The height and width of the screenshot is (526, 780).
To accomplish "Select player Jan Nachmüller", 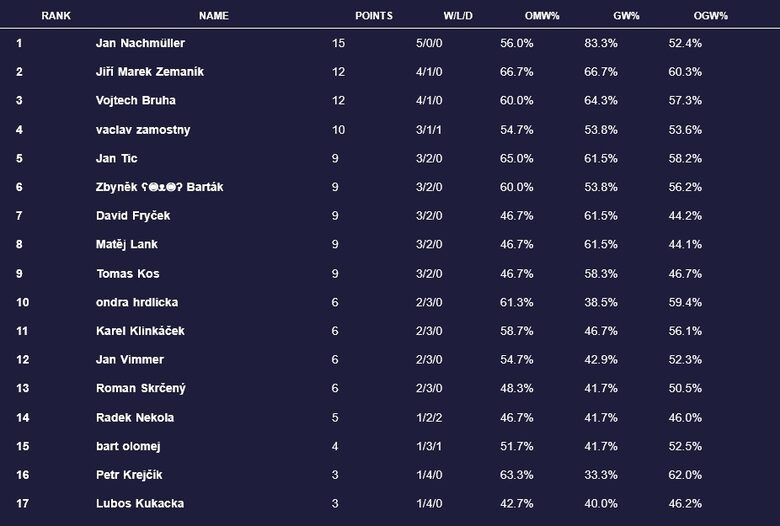I will pyautogui.click(x=140, y=43).
